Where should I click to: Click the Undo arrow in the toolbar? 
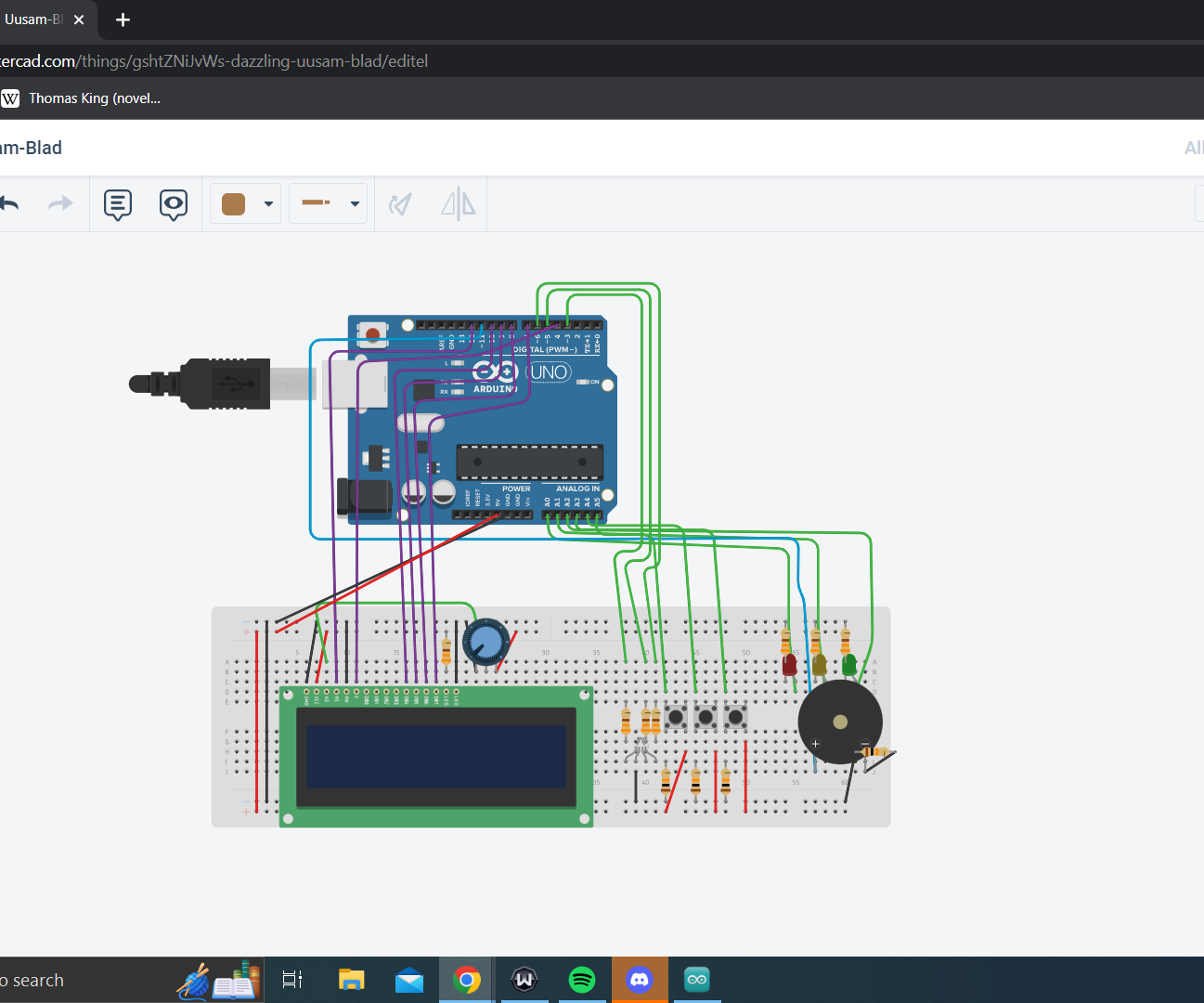click(x=9, y=203)
